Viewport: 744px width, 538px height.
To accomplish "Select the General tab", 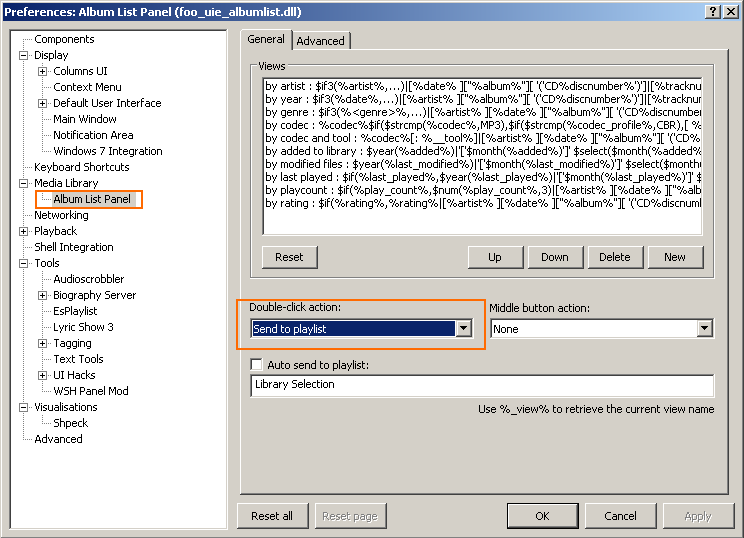I will (266, 40).
